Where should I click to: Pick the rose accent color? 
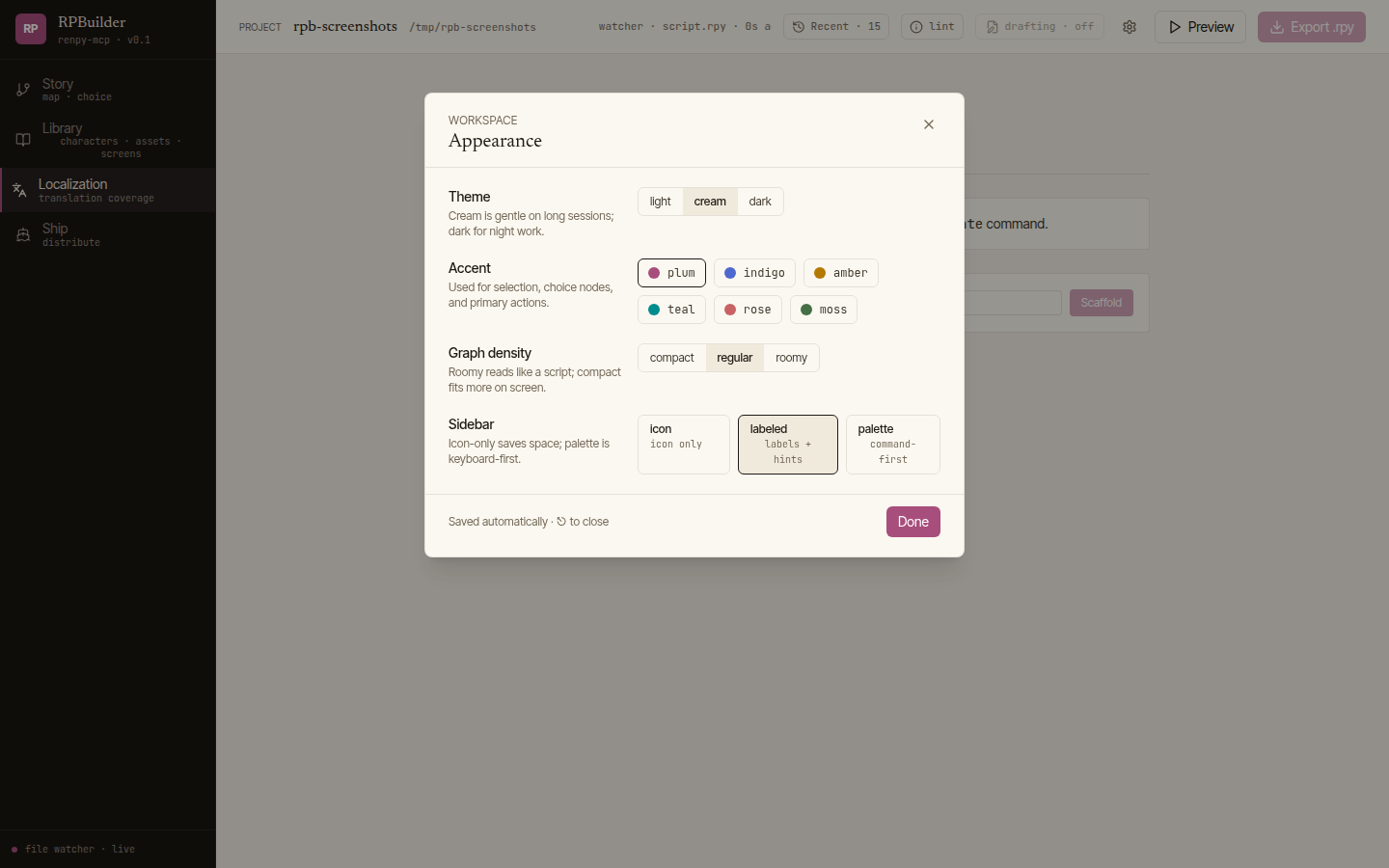click(748, 310)
